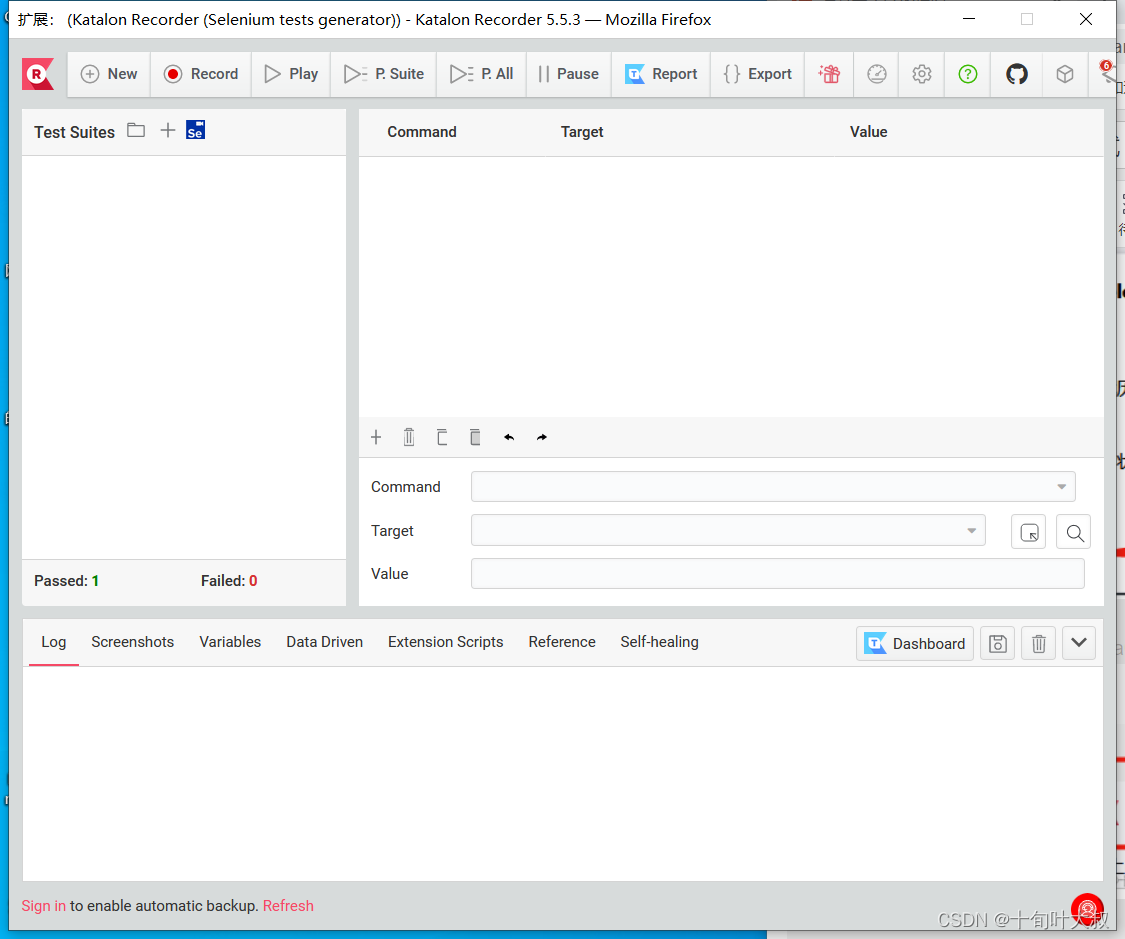The width and height of the screenshot is (1125, 939).
Task: Play the current test case
Action: pyautogui.click(x=291, y=74)
